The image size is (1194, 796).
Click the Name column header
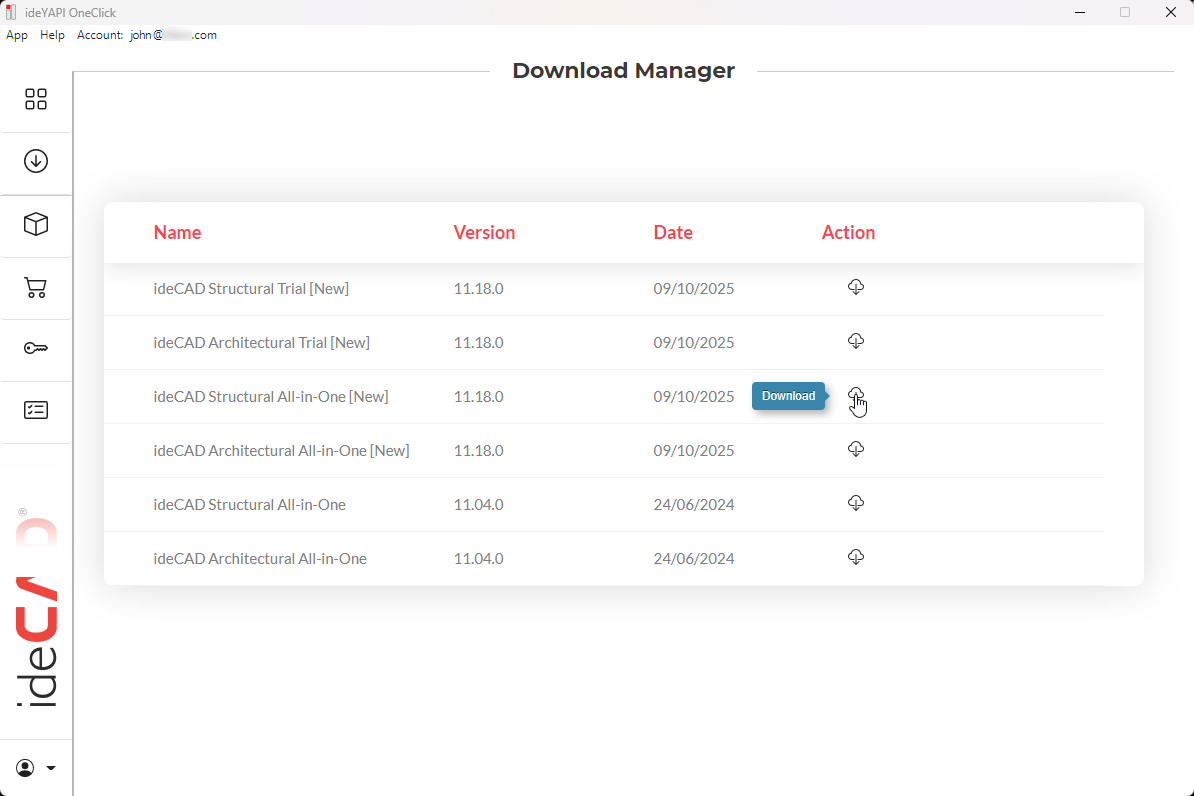coord(177,233)
